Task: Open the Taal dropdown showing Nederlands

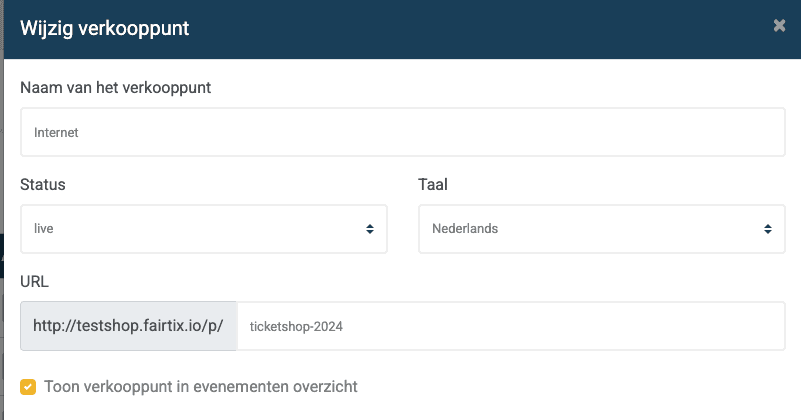Action: [x=602, y=229]
